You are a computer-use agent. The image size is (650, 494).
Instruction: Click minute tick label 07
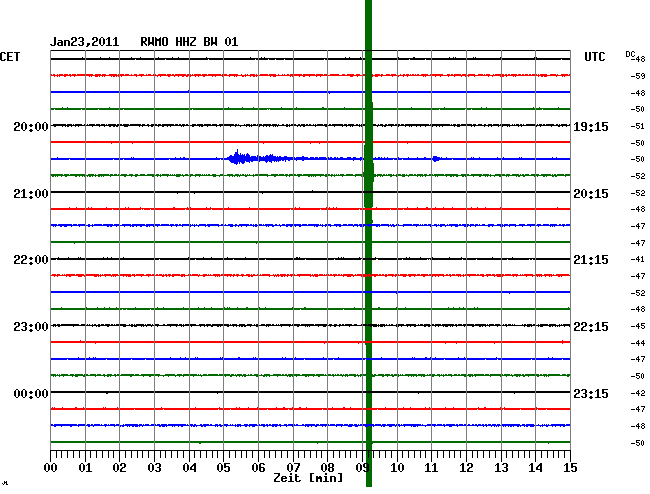tap(293, 468)
